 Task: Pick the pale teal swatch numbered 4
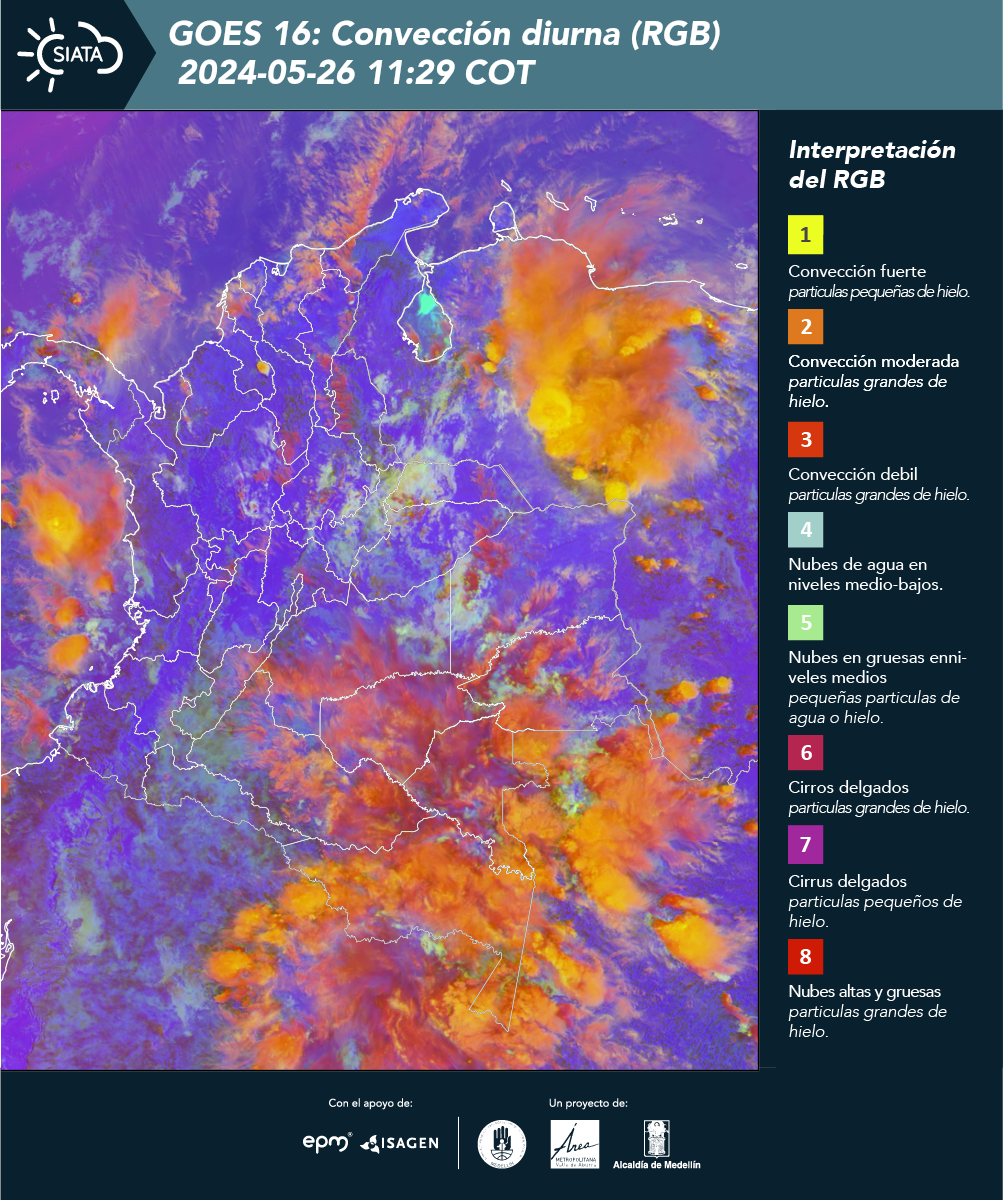(x=806, y=528)
